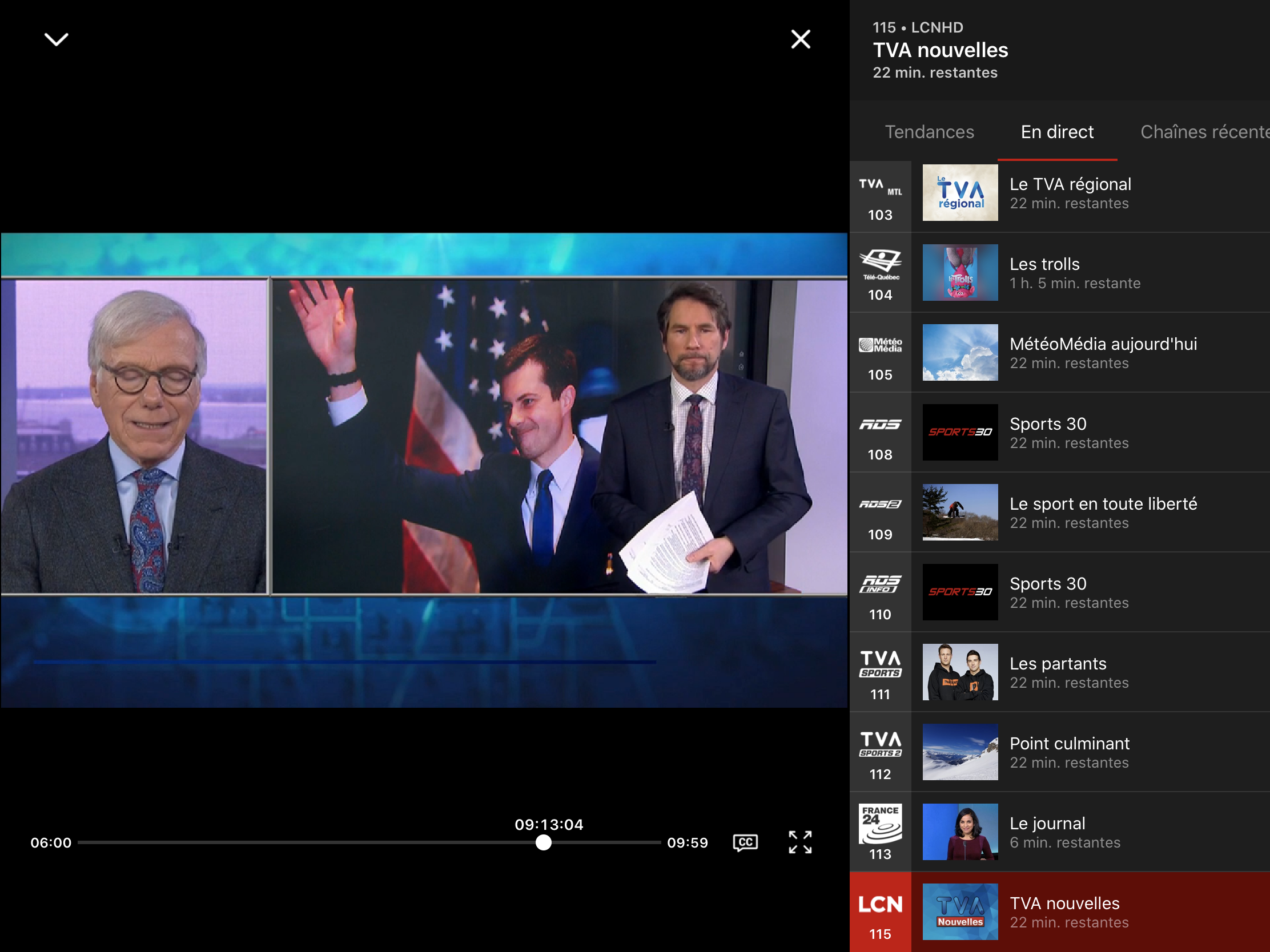Click the 09:13:04 current time label

point(548,825)
